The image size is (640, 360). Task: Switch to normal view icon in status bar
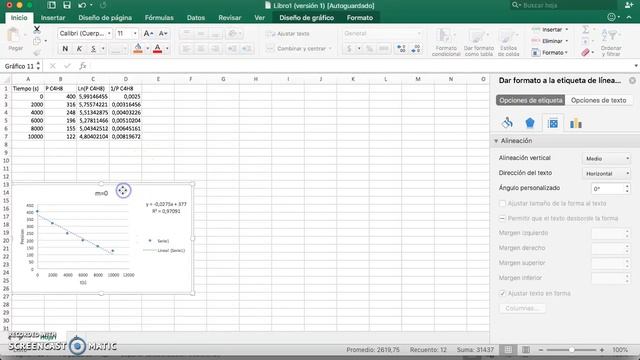tap(508, 350)
